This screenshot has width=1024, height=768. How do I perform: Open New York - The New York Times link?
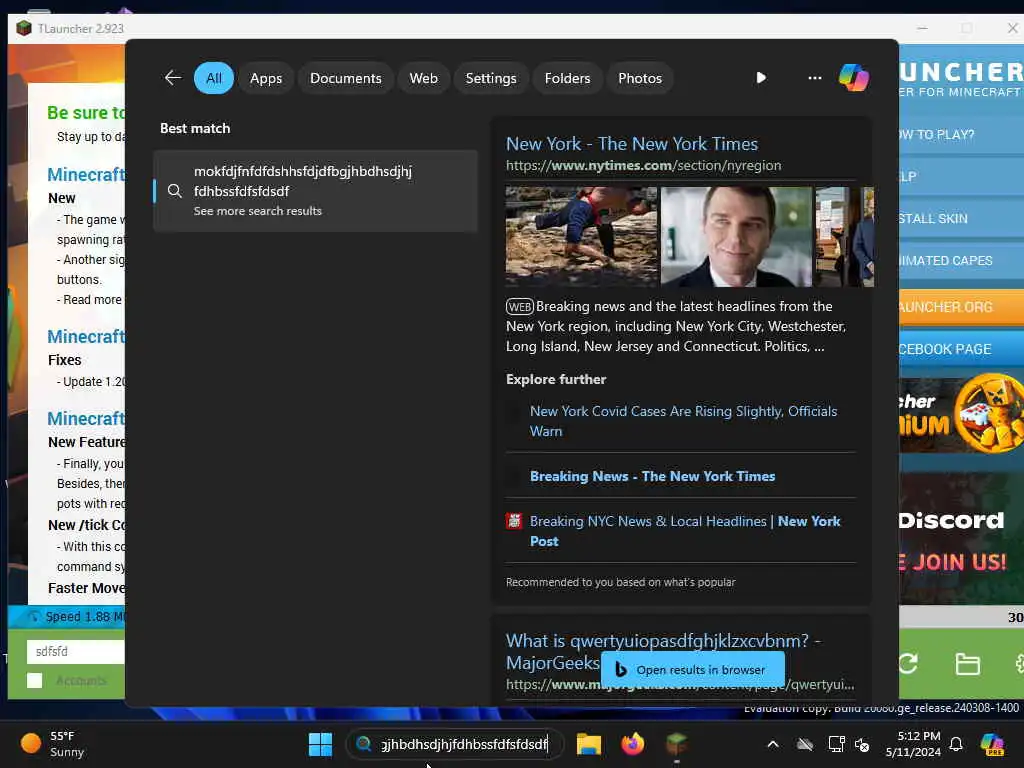point(632,144)
